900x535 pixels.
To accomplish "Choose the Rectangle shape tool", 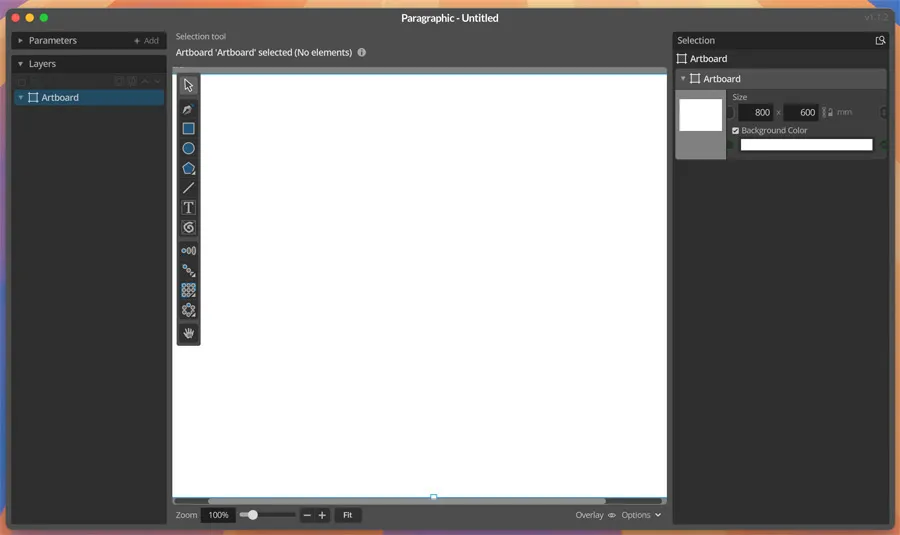I will coord(188,129).
